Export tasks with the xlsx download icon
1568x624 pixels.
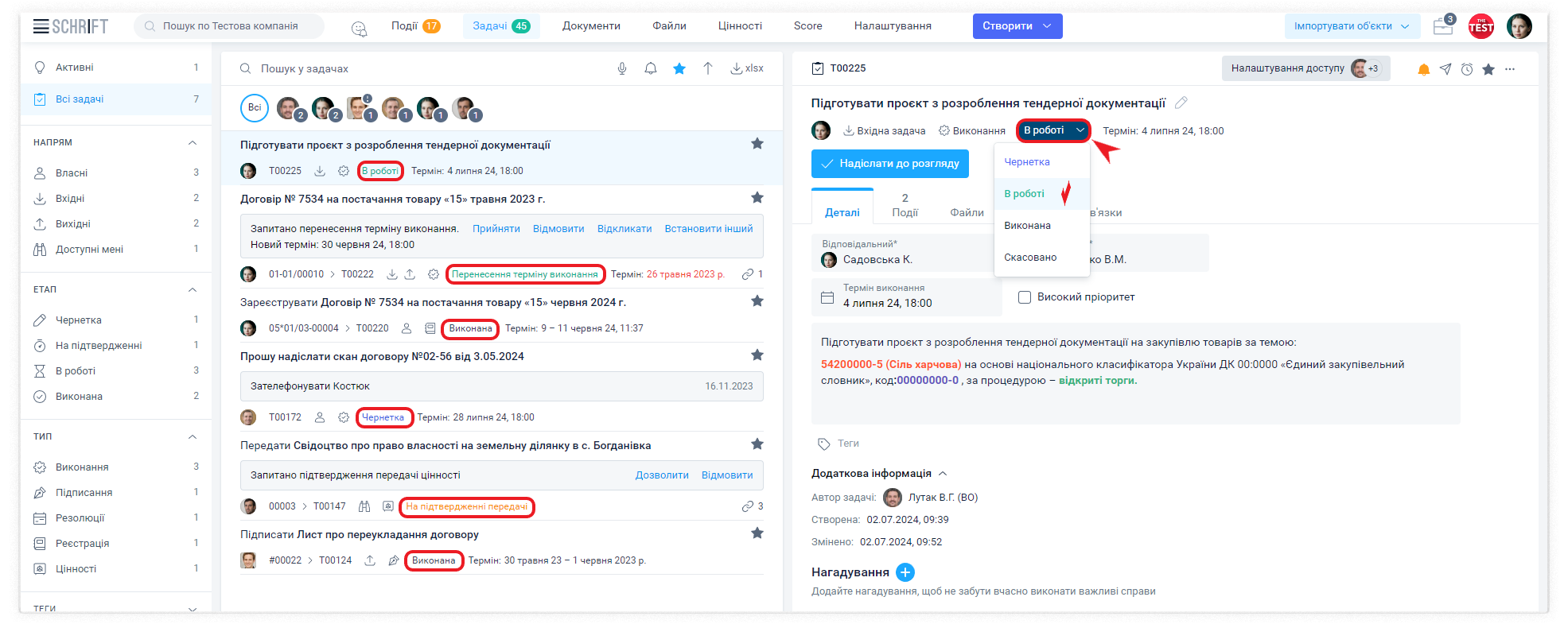[x=747, y=68]
